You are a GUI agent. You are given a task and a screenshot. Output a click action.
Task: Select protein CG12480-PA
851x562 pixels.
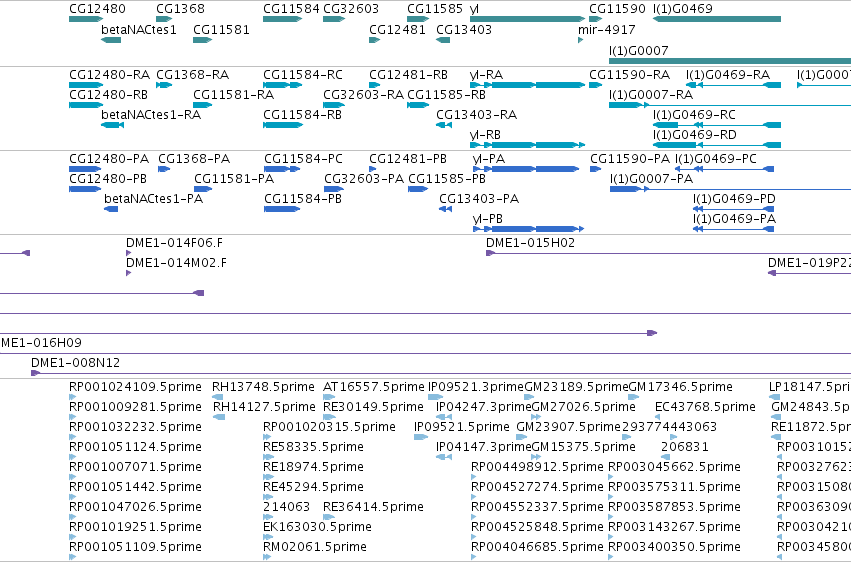click(x=109, y=158)
